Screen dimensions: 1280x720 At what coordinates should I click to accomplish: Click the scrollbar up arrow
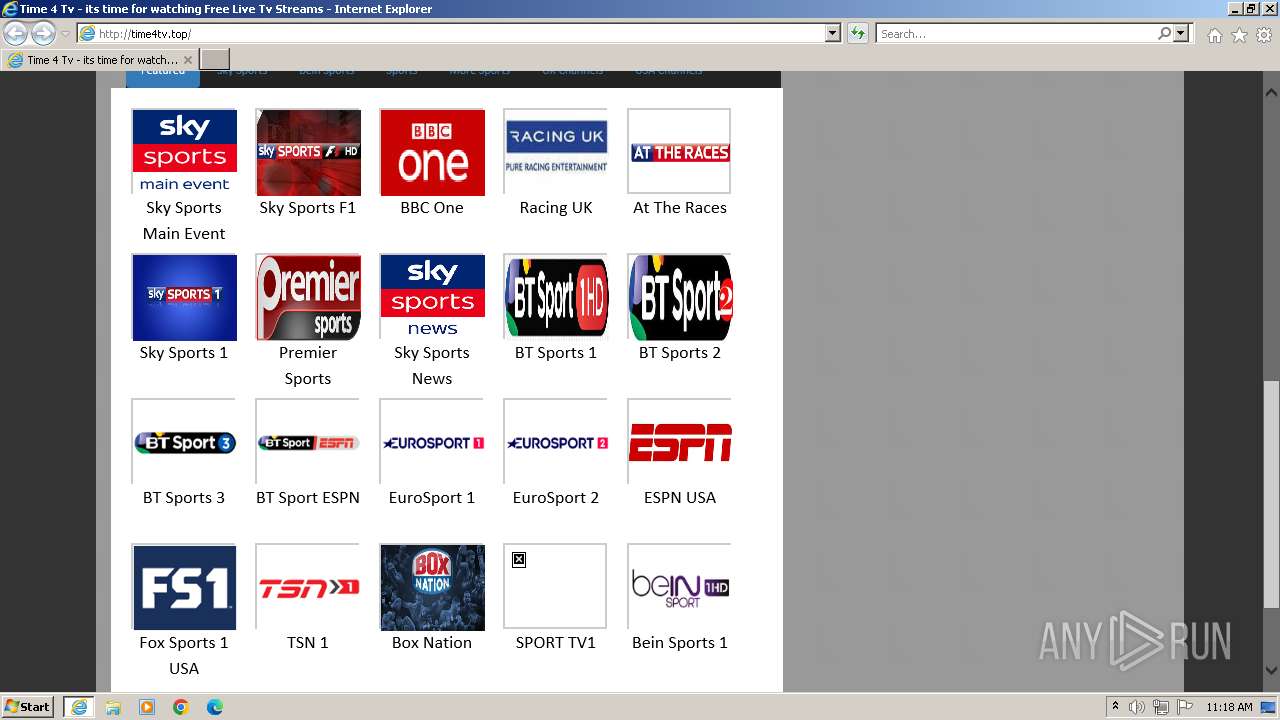[1272, 94]
